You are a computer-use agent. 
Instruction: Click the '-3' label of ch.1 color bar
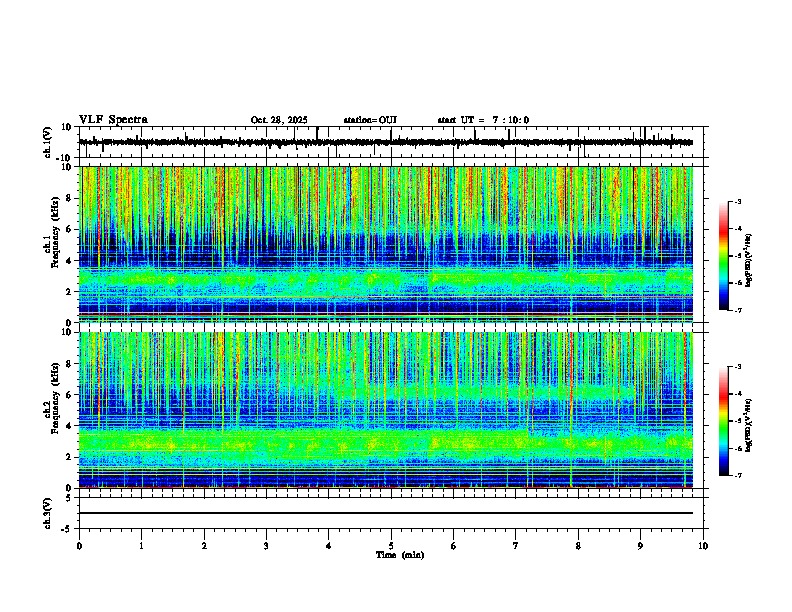point(737,202)
